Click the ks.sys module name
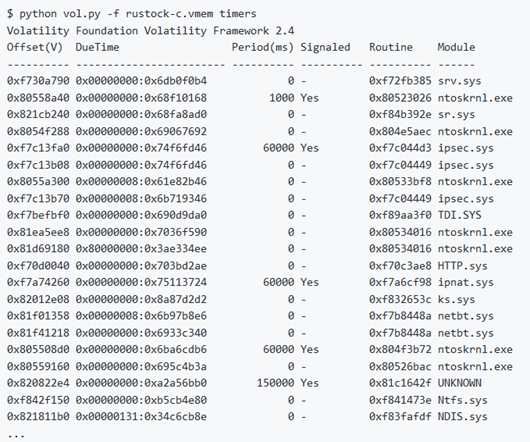This screenshot has height=442, width=530. 456,299
